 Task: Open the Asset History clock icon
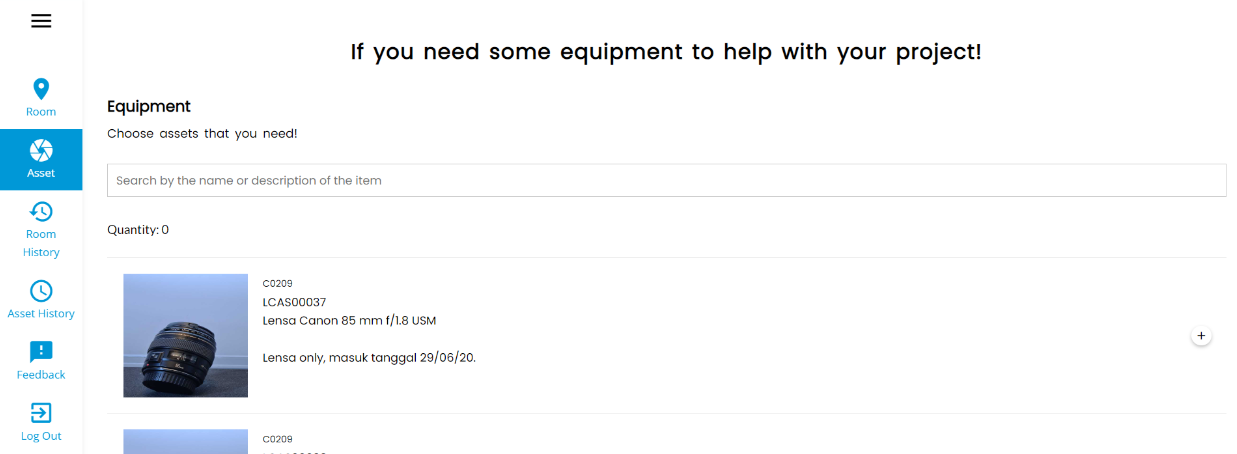click(x=41, y=291)
